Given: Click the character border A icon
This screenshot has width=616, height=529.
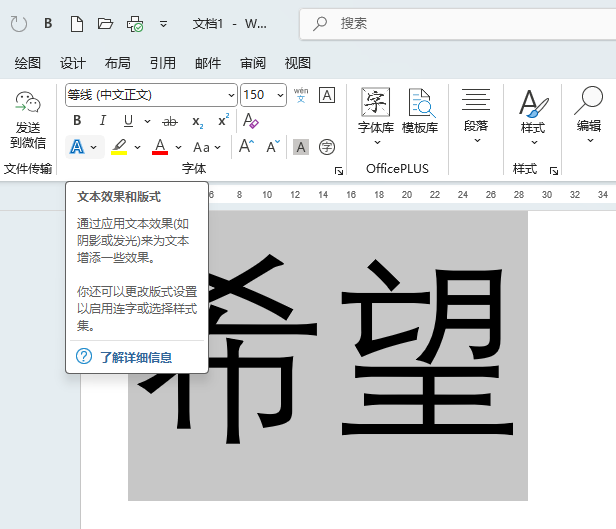Looking at the screenshot, I should coord(327,95).
